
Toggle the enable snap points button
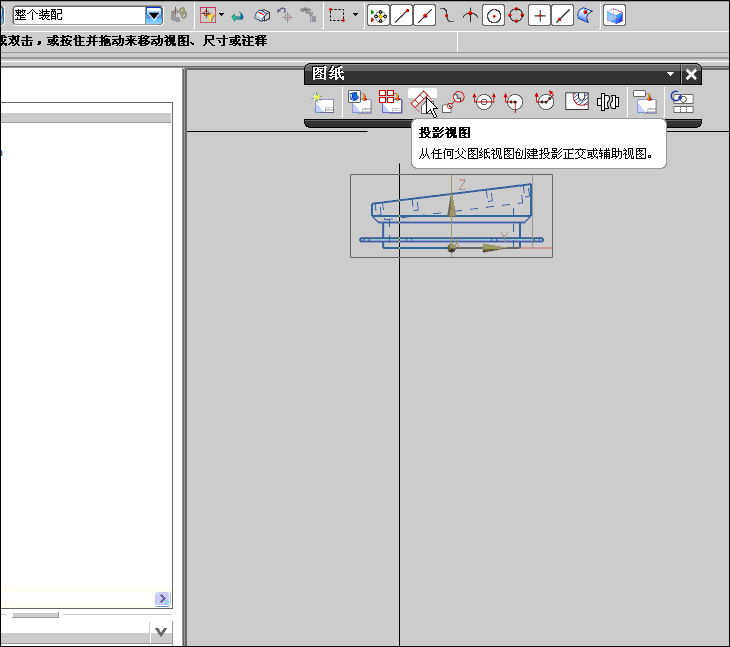(379, 16)
